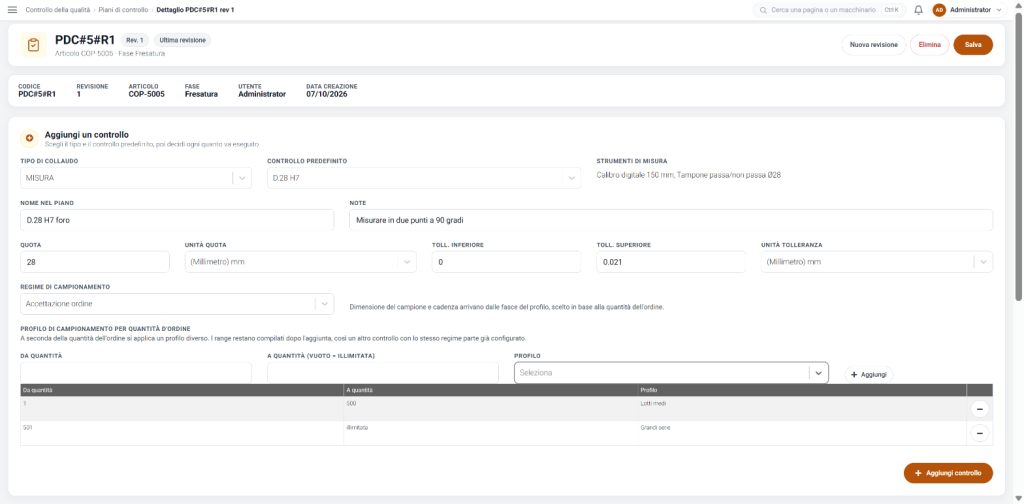Click the notifications bell icon
Image resolution: width=1024 pixels, height=504 pixels.
click(918, 10)
